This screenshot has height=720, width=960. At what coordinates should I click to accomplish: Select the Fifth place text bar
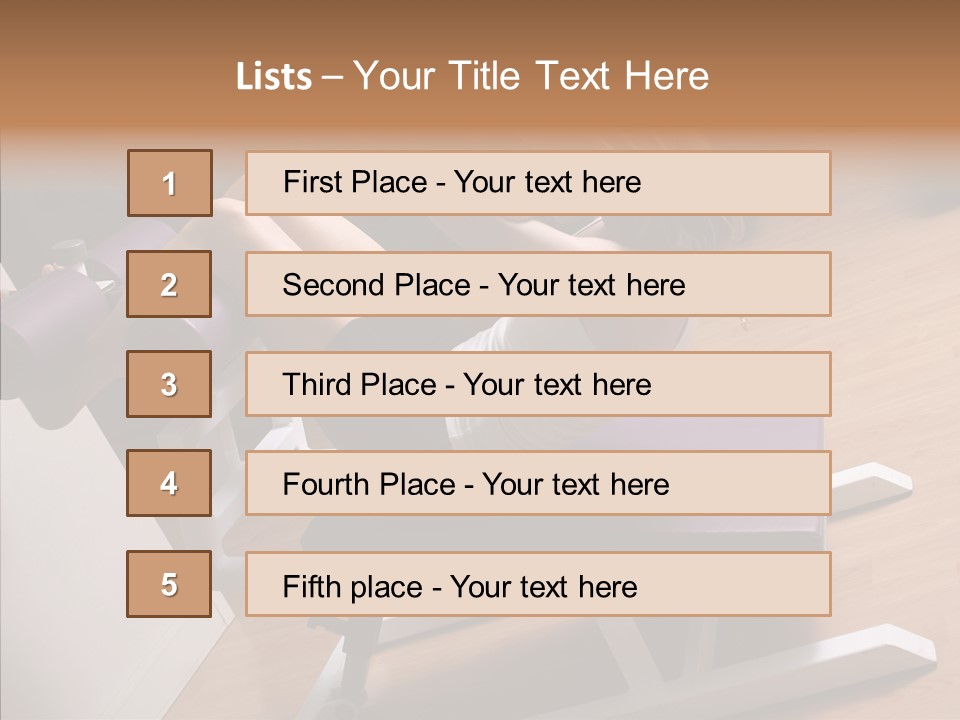[x=538, y=584]
